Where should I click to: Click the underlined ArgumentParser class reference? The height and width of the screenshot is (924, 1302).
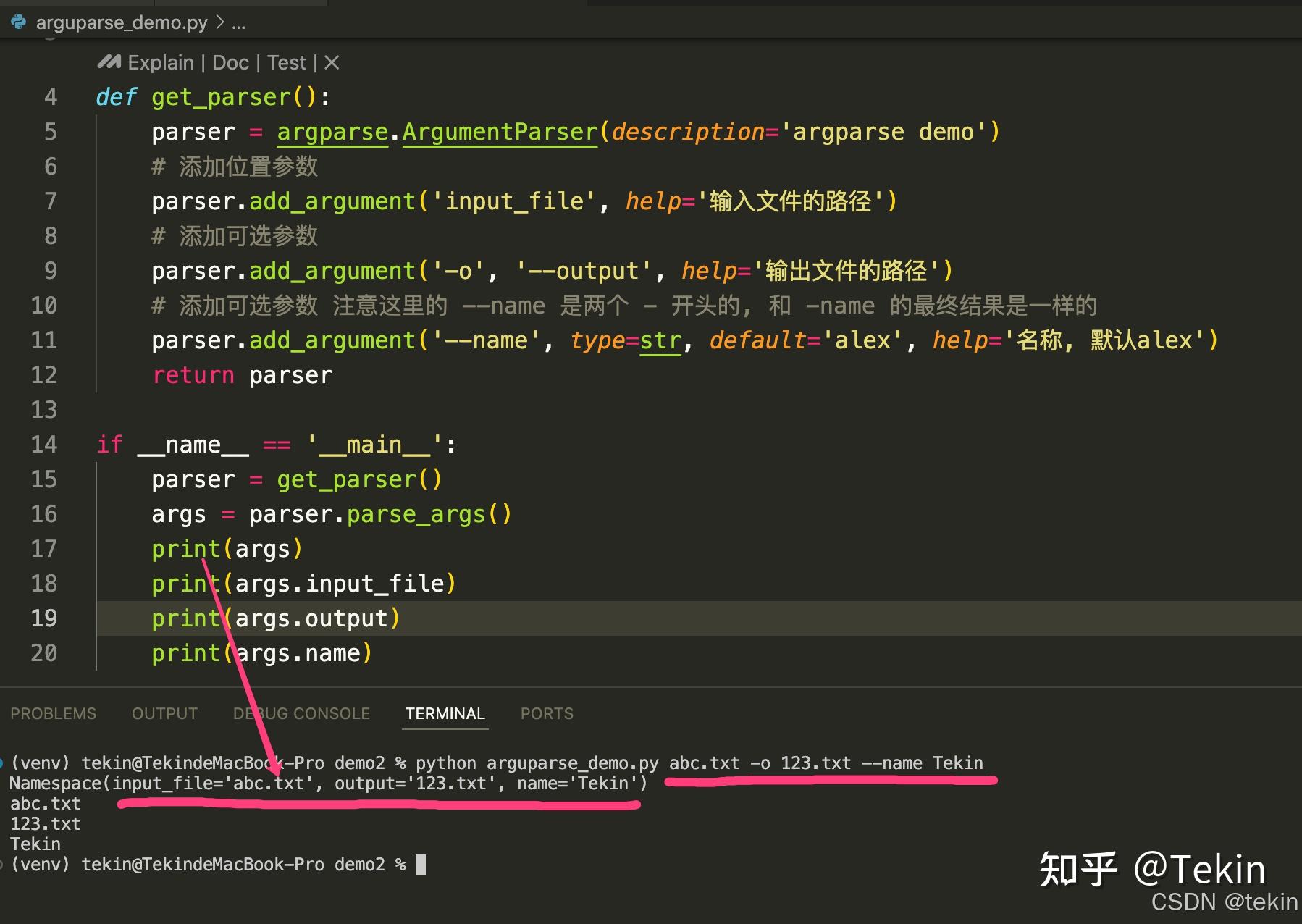tap(499, 131)
